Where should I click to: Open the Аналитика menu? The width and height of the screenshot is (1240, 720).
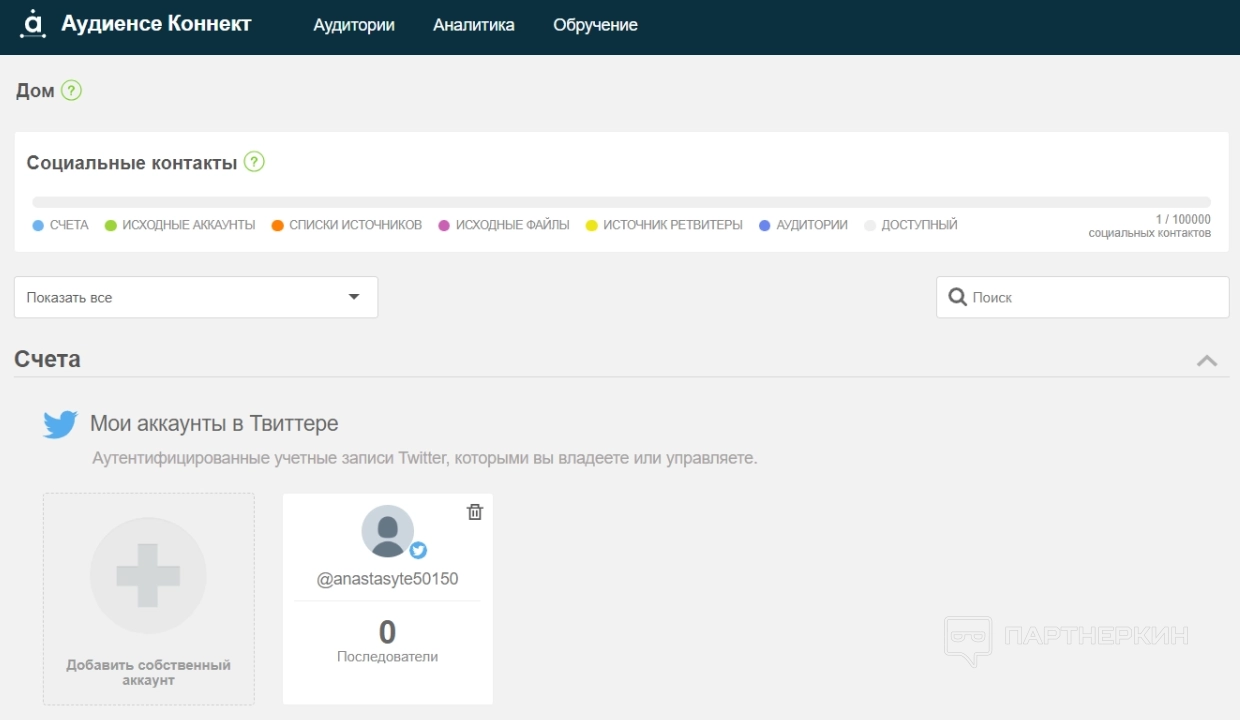pyautogui.click(x=474, y=25)
